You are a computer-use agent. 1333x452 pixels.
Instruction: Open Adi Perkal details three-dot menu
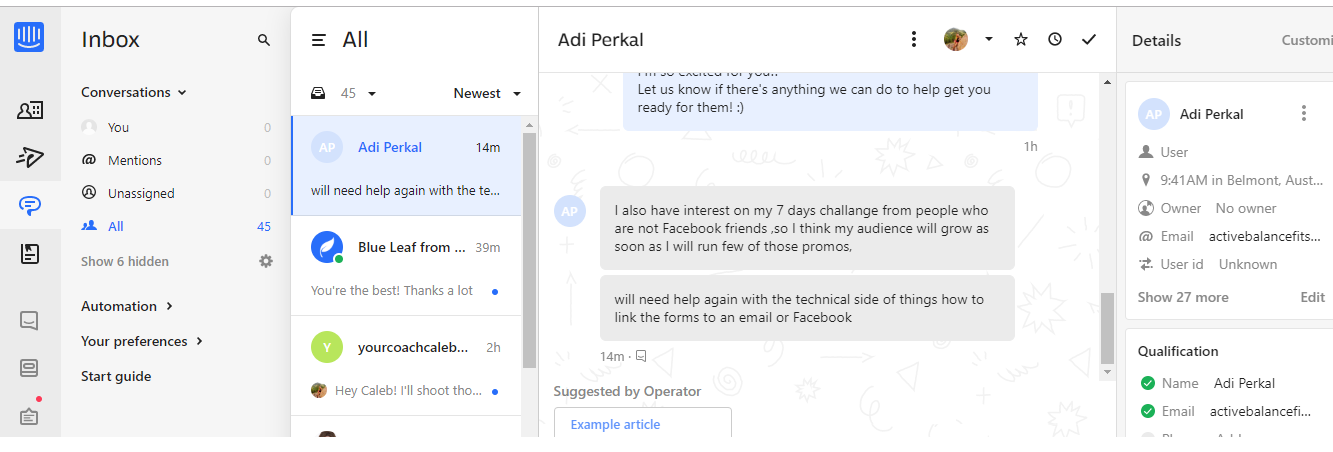(x=1303, y=113)
